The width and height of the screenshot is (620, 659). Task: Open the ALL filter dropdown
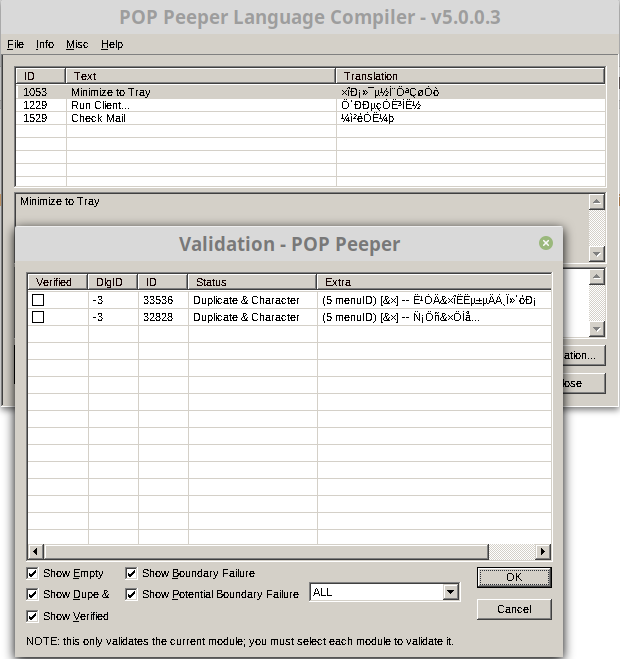(450, 592)
